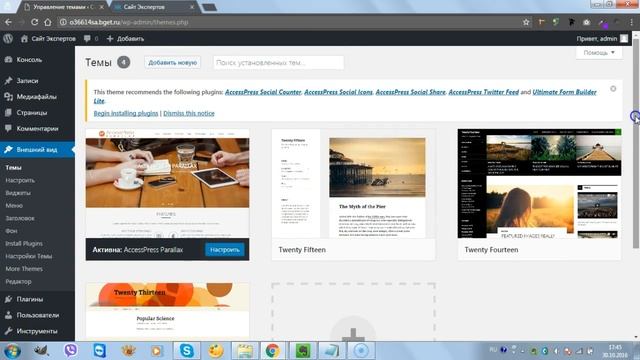Click Begin installing plugins link
640x360 pixels.
tap(126, 113)
